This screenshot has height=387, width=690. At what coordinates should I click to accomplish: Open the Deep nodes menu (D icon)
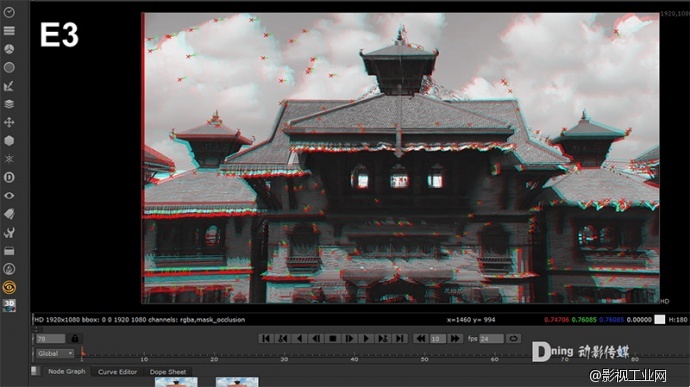point(9,177)
